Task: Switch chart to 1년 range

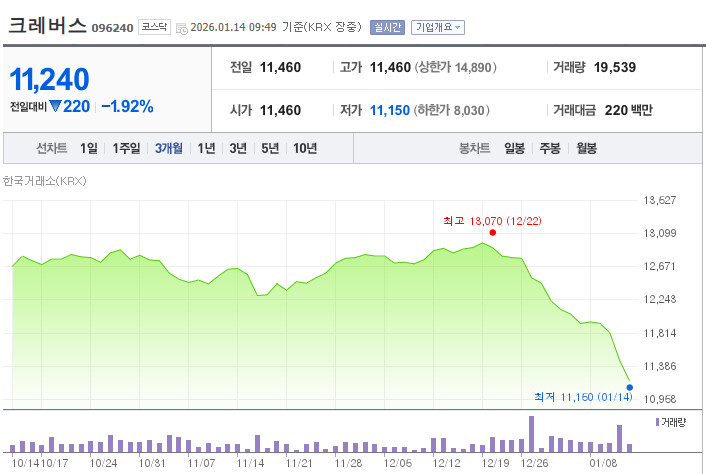Action: (x=207, y=148)
